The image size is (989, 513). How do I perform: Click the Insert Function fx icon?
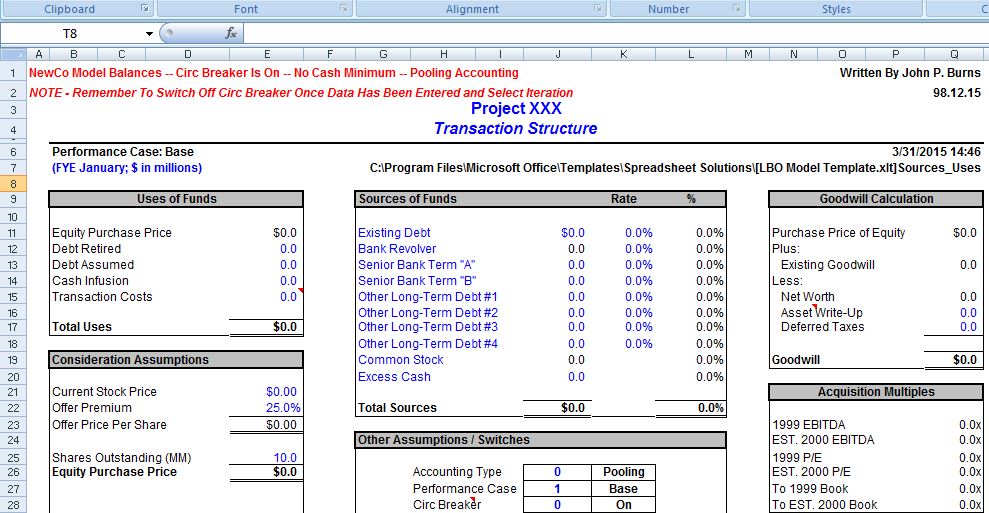point(231,33)
